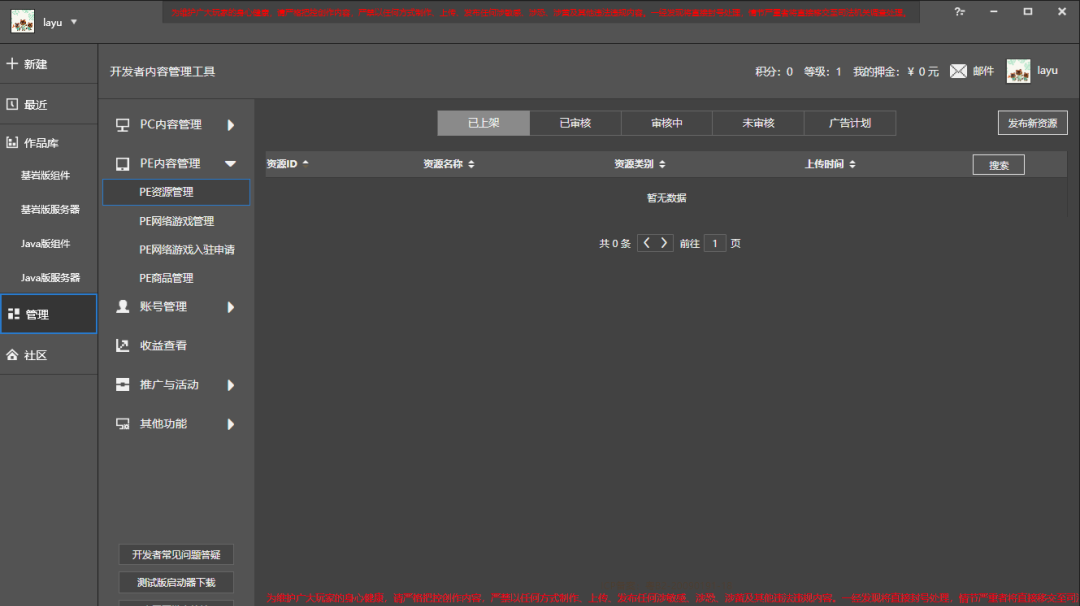Click the 收益查看 chart icon
This screenshot has width=1080, height=606.
(123, 346)
